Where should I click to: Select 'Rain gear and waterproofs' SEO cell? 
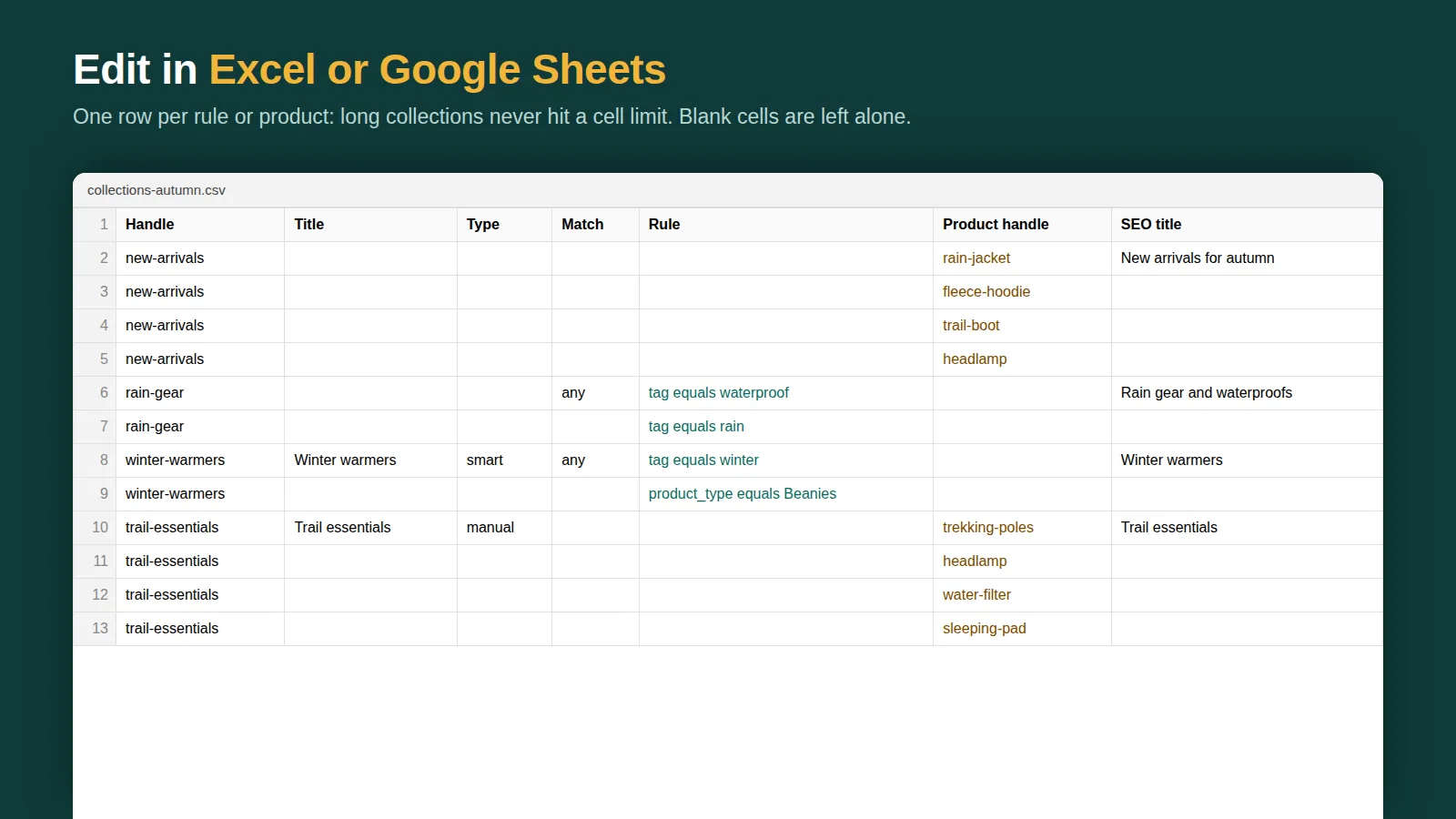tap(1247, 393)
